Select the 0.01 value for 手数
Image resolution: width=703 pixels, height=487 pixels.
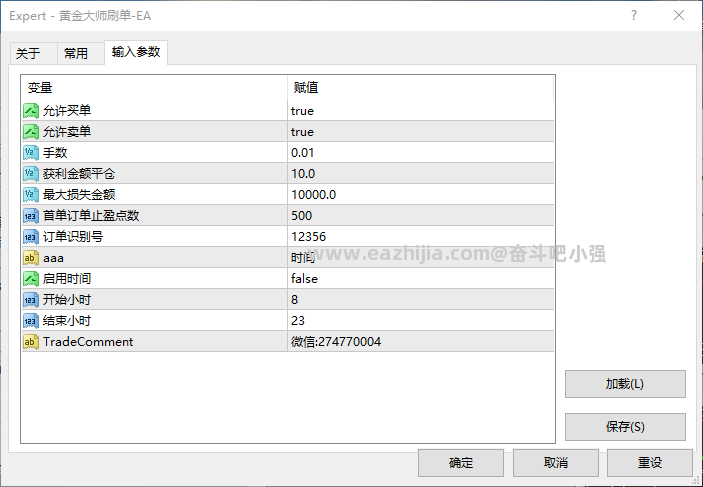[303, 153]
